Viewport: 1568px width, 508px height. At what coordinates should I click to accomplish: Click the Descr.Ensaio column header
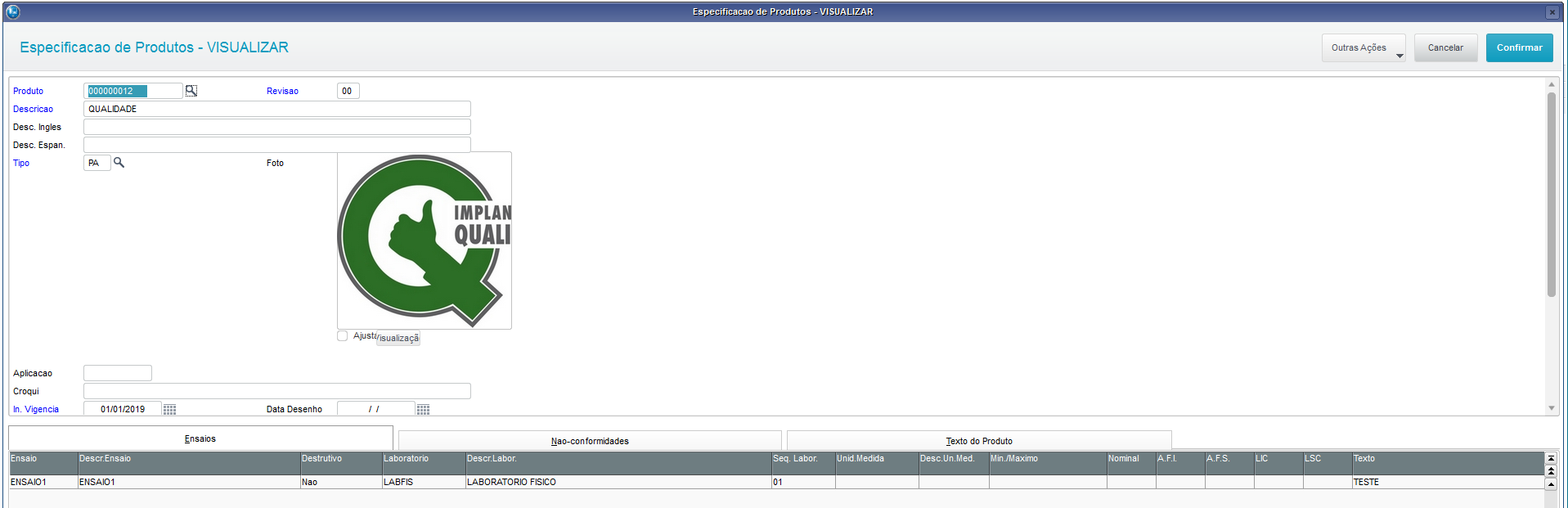tap(189, 463)
